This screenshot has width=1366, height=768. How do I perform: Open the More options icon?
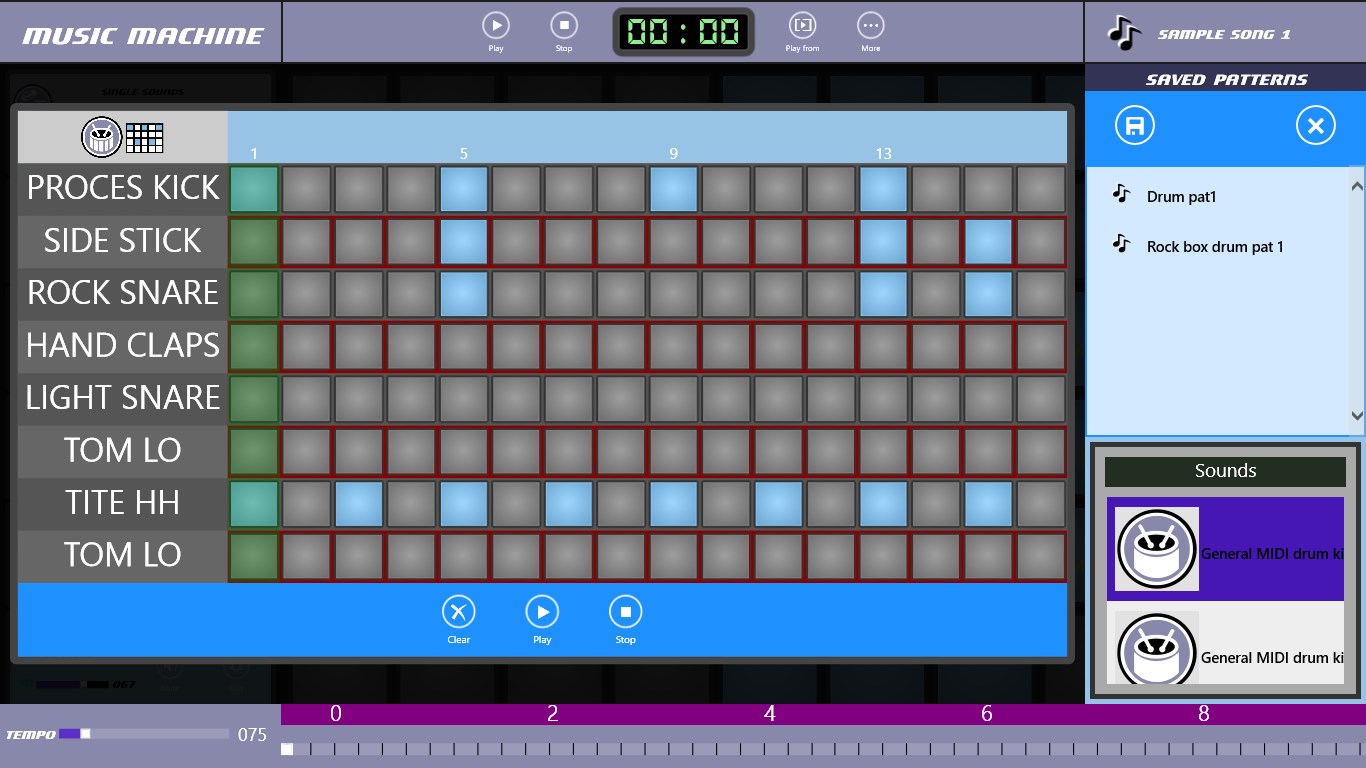(x=870, y=26)
